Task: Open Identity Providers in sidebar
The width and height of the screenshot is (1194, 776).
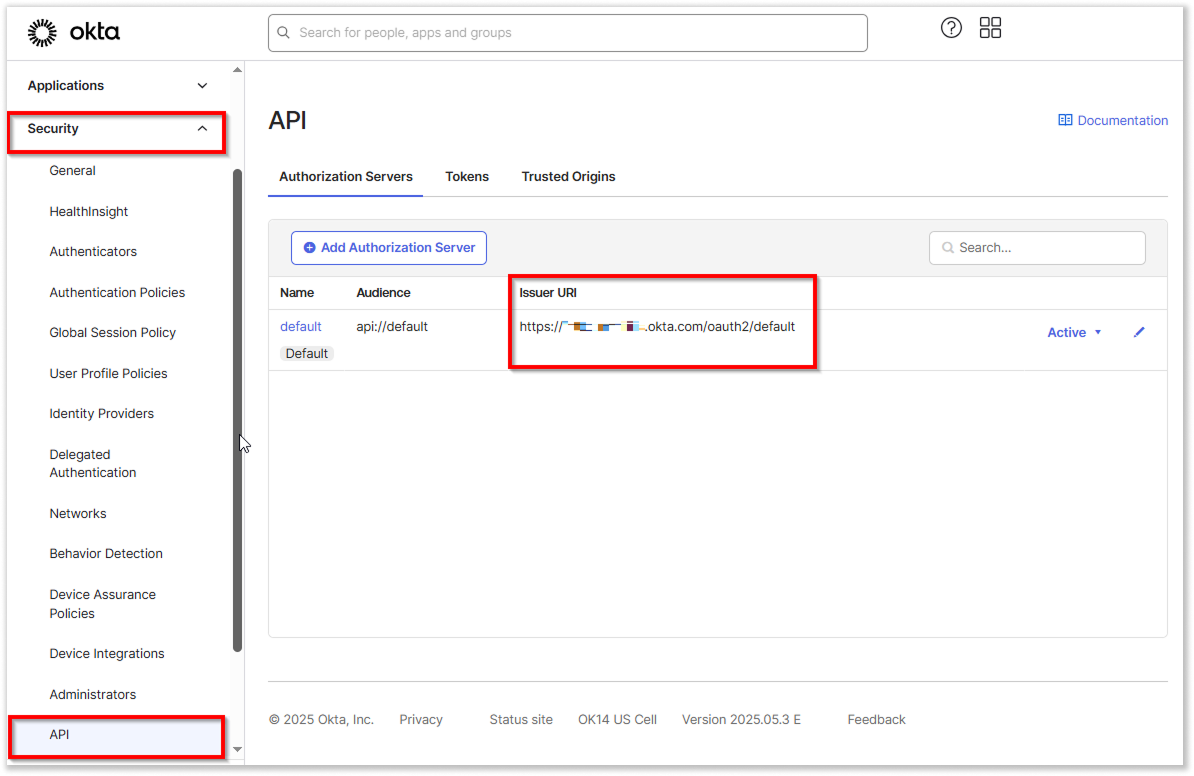Action: [101, 414]
